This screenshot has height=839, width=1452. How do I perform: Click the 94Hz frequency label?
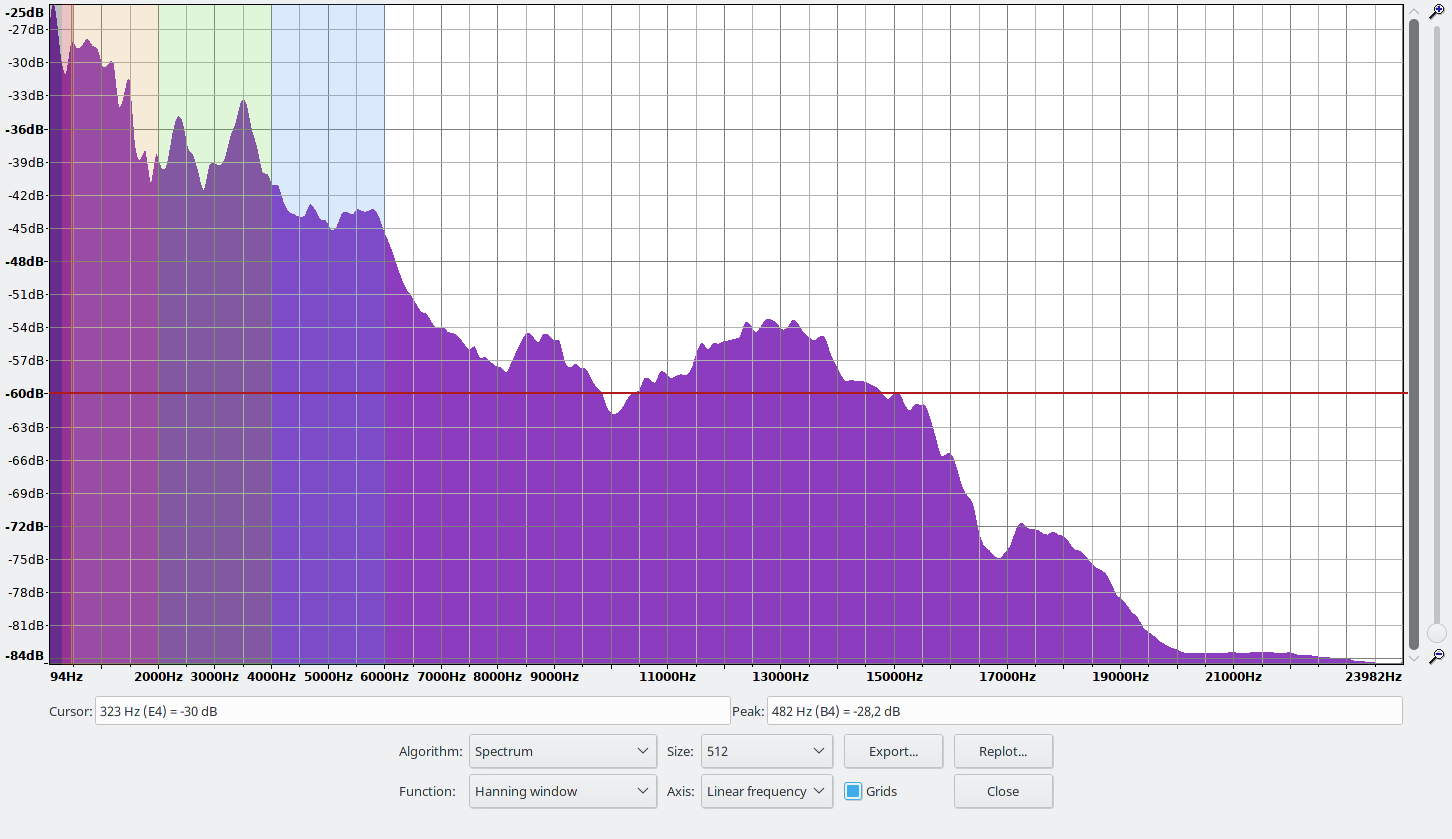66,677
